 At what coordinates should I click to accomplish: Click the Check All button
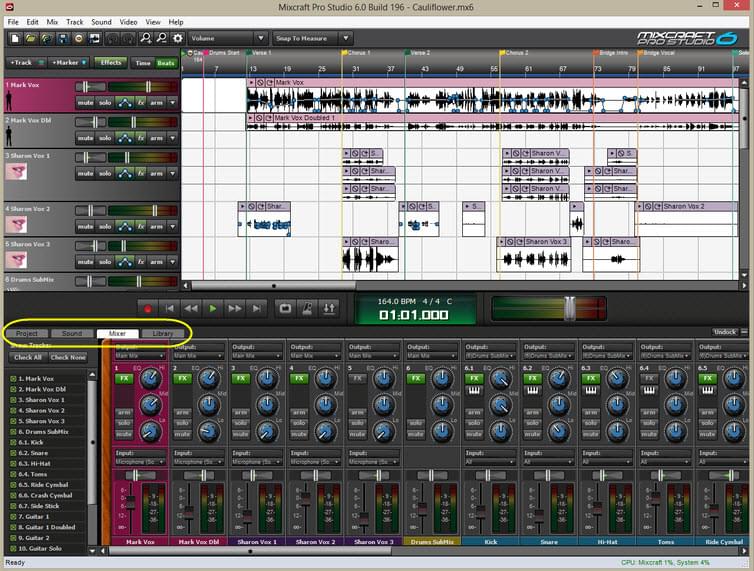[x=28, y=357]
